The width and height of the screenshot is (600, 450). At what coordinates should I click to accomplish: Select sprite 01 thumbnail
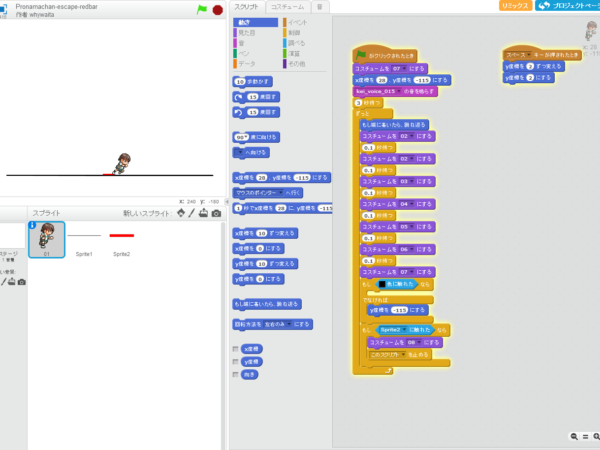click(x=47, y=240)
